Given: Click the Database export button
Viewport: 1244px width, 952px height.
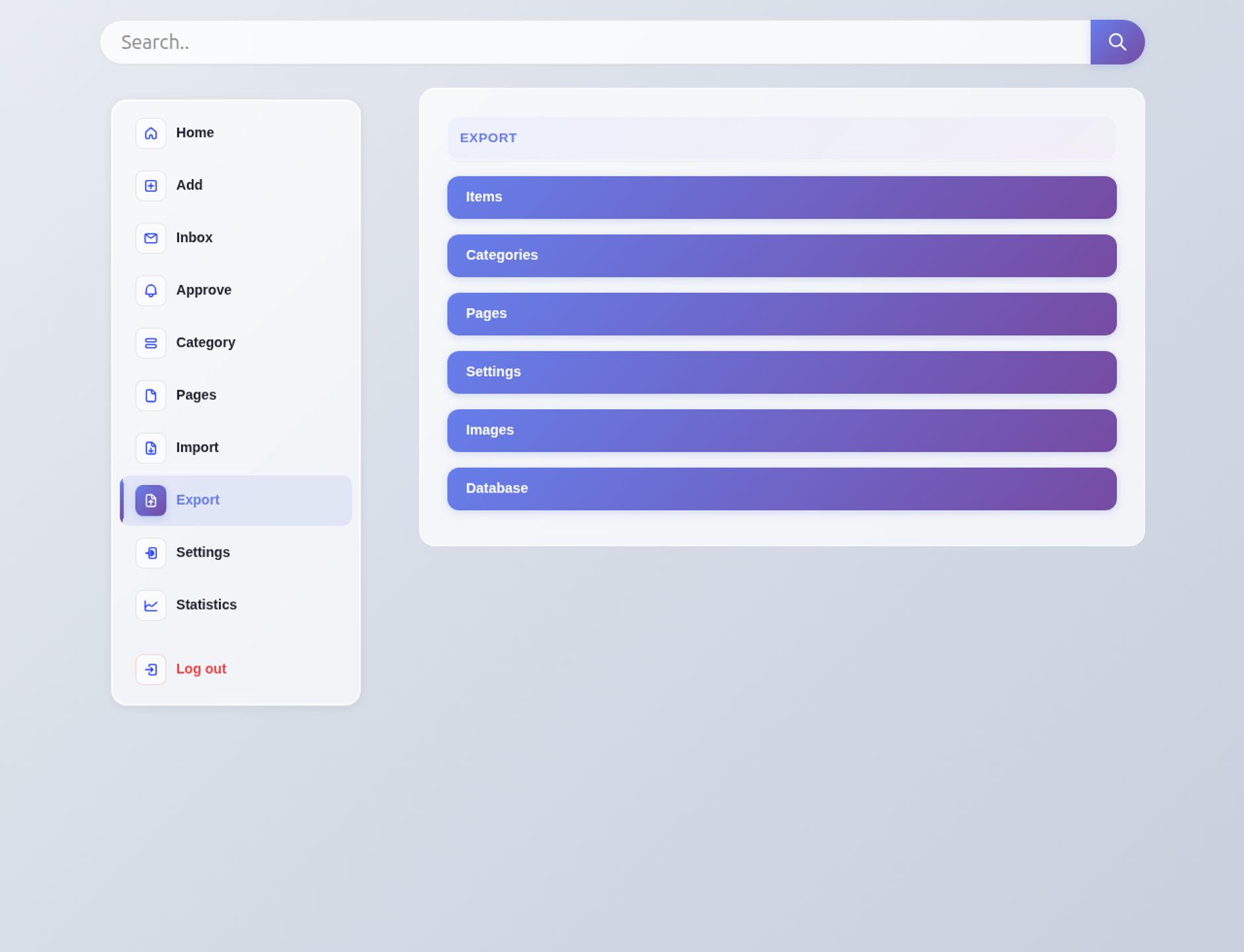Looking at the screenshot, I should [782, 489].
